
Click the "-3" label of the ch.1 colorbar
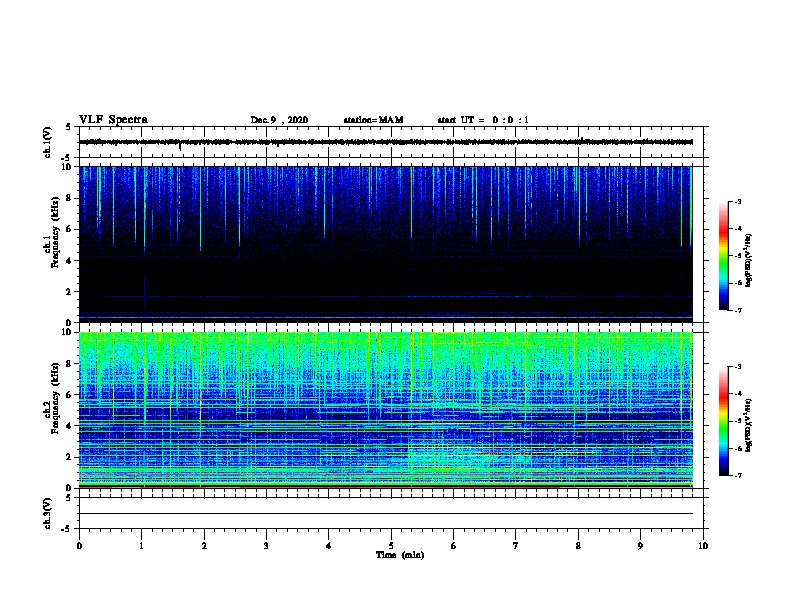click(737, 201)
